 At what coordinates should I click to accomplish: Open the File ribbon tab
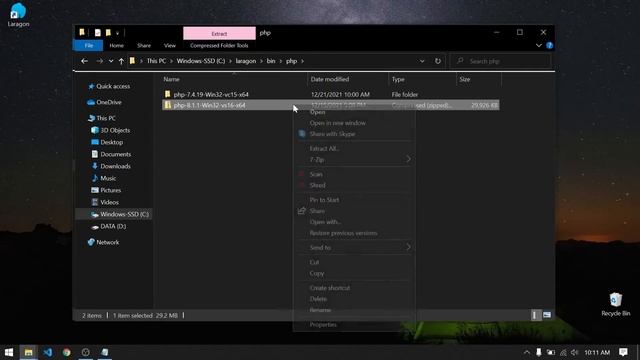pyautogui.click(x=89, y=45)
